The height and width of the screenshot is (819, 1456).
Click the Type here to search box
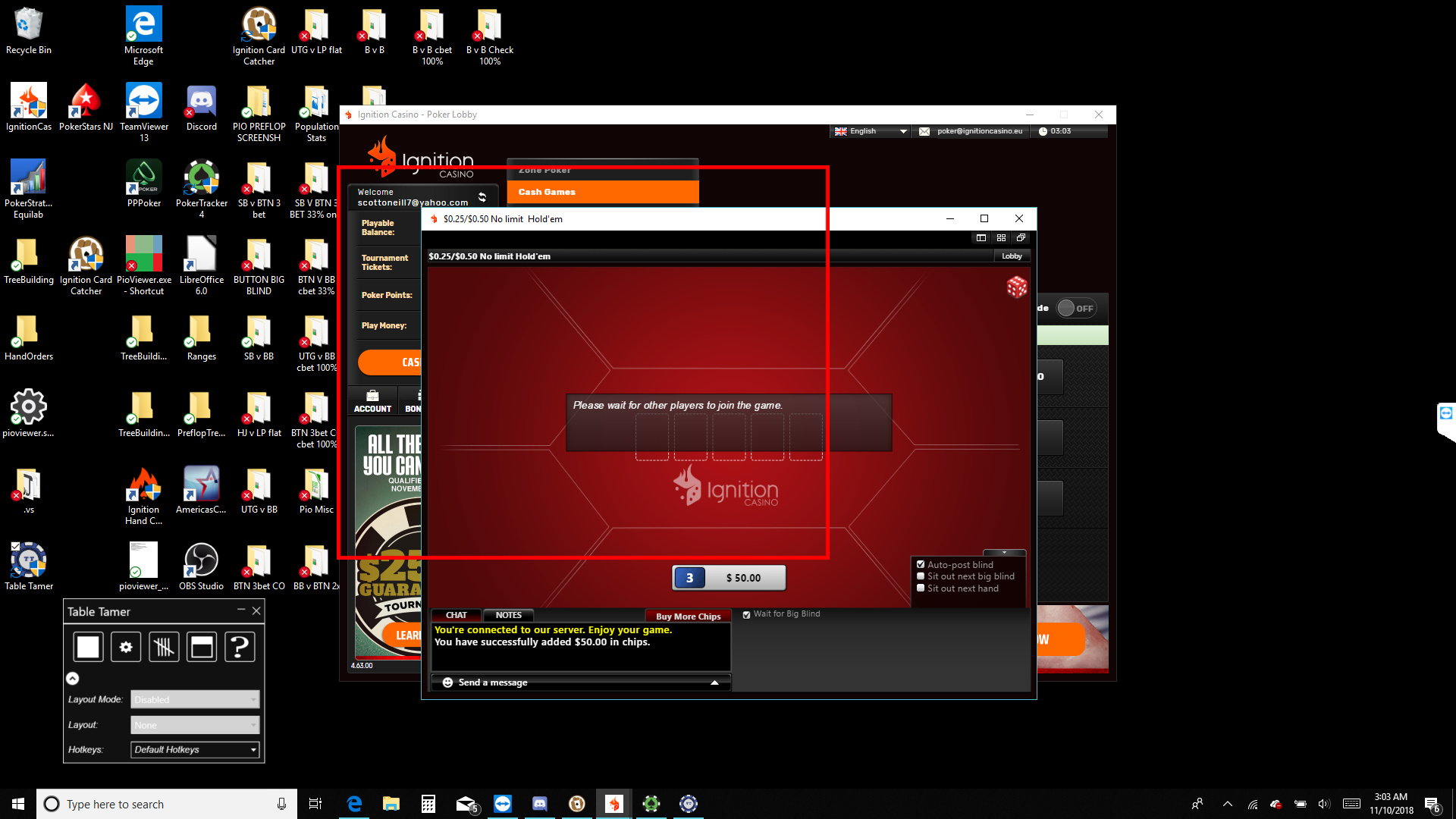click(x=165, y=804)
